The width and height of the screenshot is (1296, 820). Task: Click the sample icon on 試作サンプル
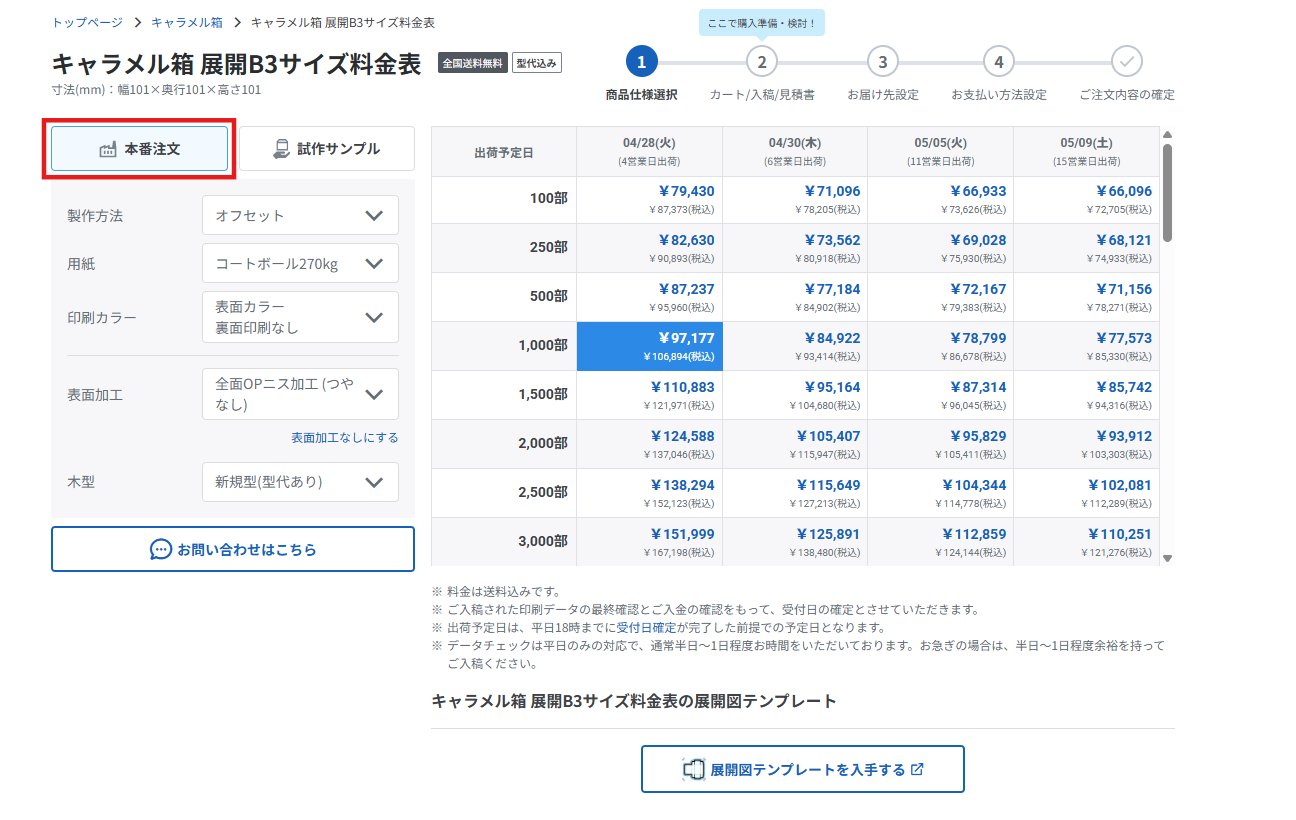(281, 149)
